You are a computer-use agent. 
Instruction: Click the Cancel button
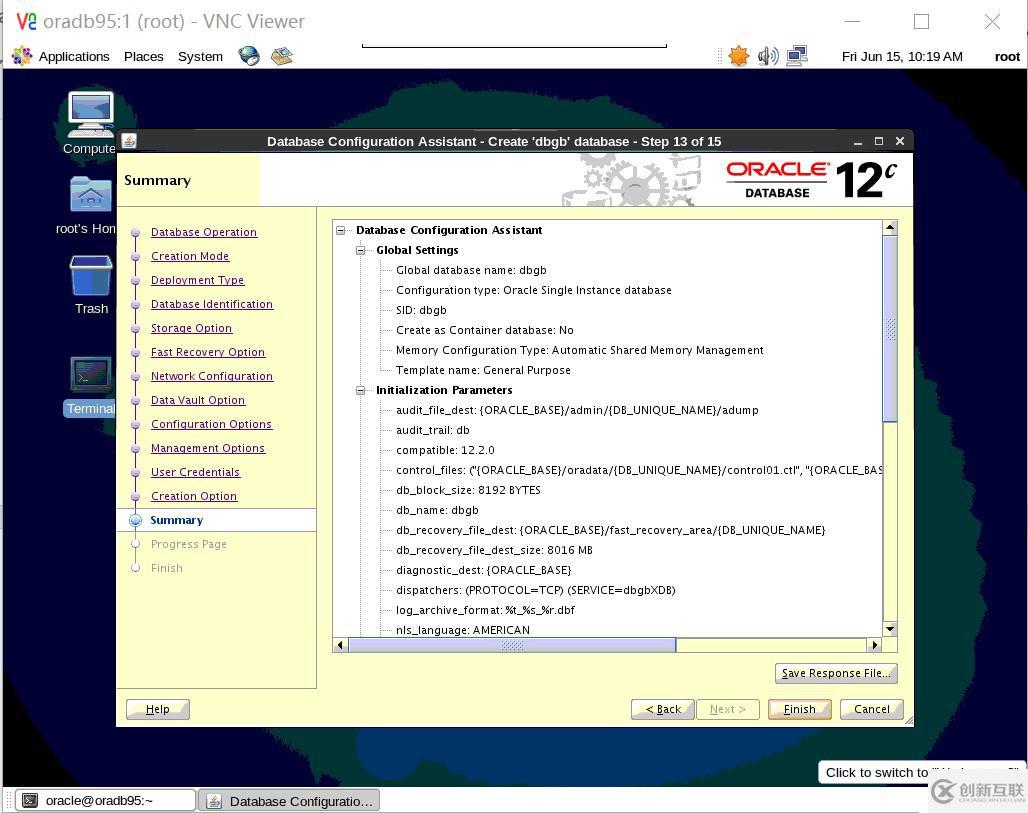point(872,709)
